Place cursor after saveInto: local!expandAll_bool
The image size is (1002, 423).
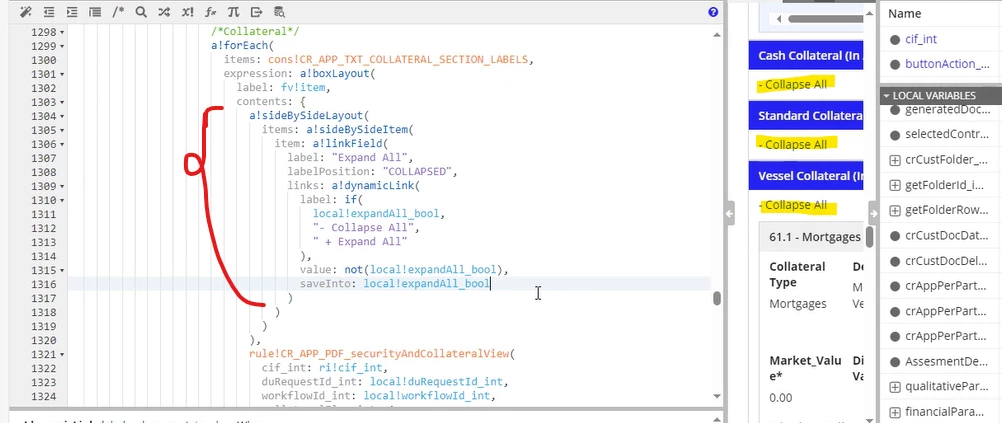pyautogui.click(x=491, y=284)
